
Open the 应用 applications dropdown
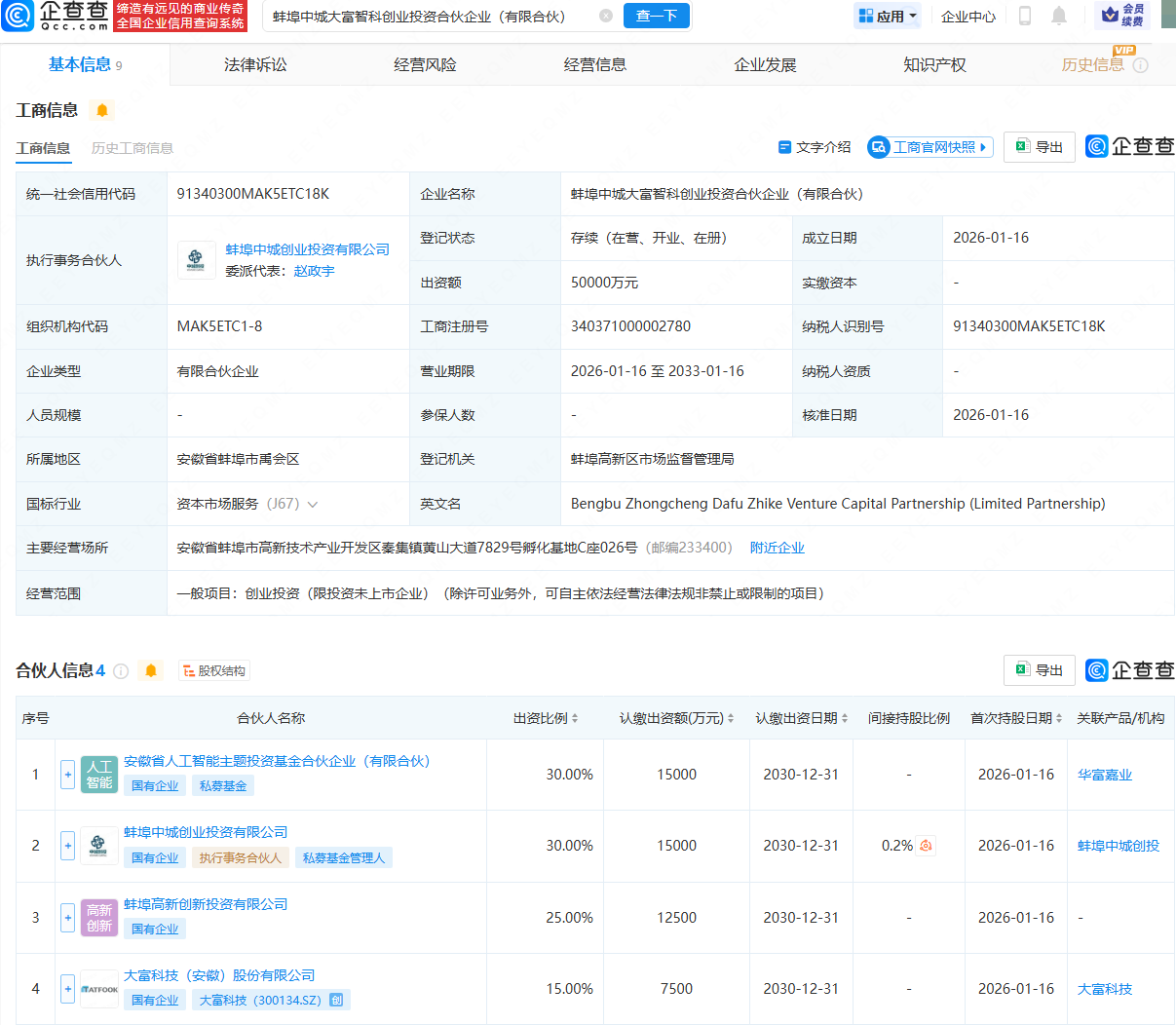click(x=888, y=16)
